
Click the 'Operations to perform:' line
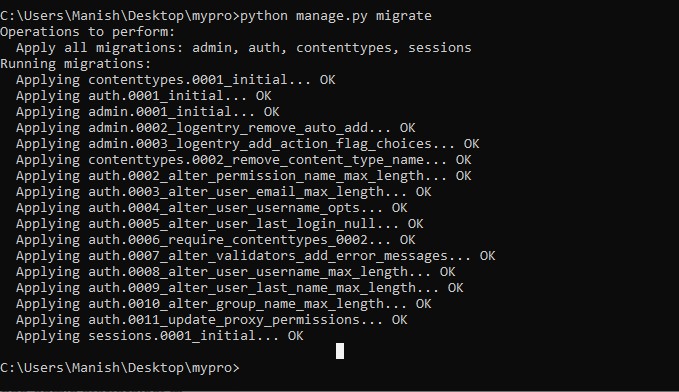point(87,32)
